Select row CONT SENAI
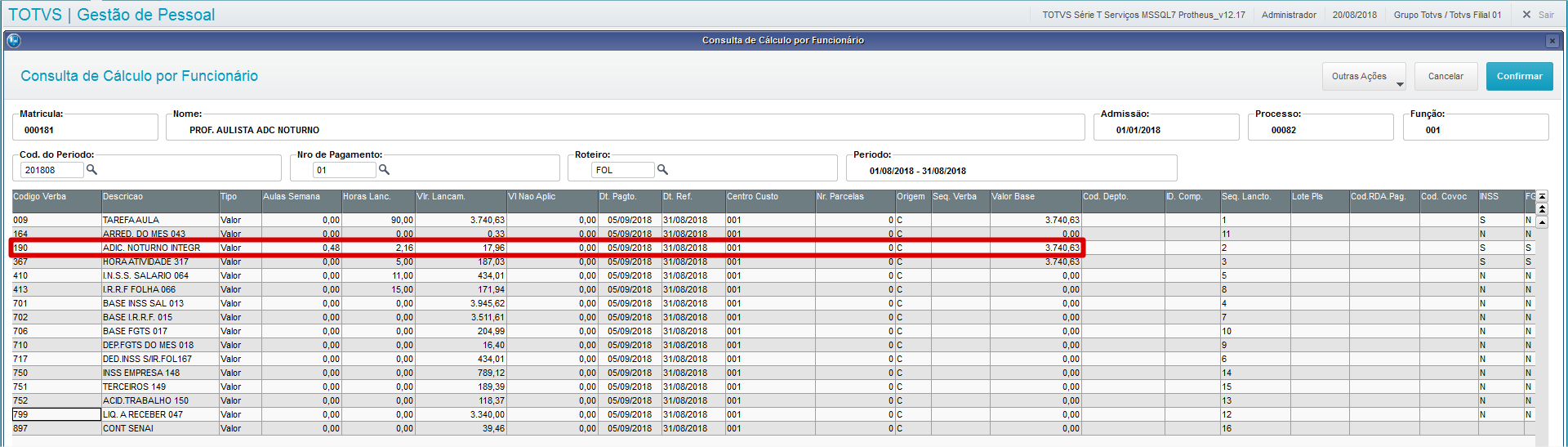Screen dimensions: 1568x447 [773, 428]
